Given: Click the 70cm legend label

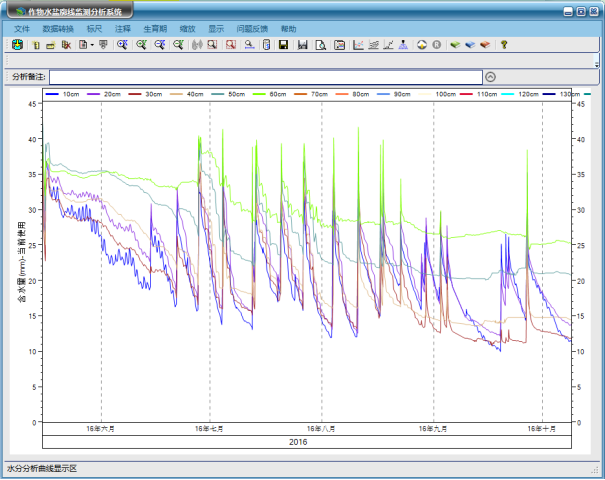Looking at the screenshot, I should pyautogui.click(x=319, y=94).
